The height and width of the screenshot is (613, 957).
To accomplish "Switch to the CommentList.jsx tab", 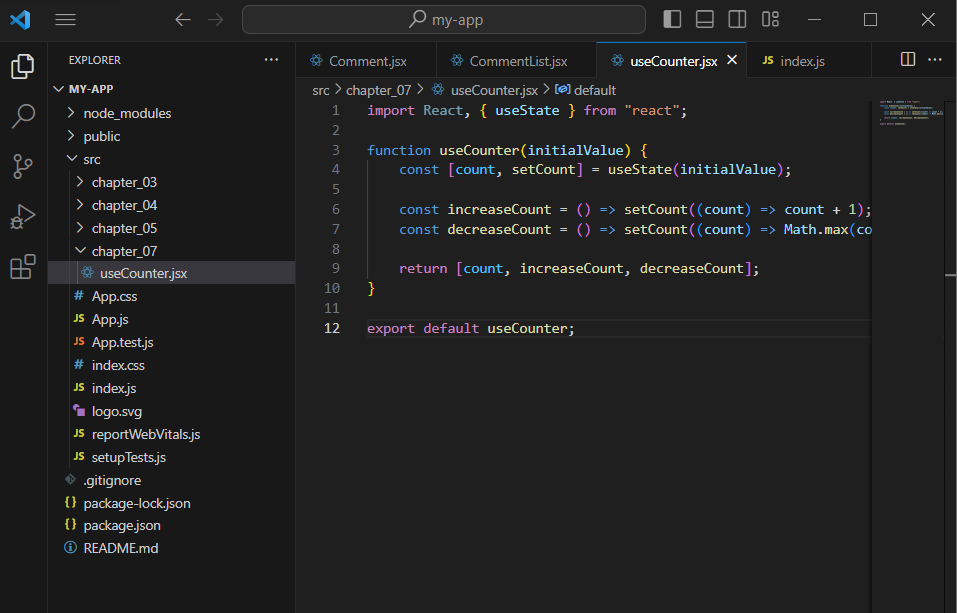I will pyautogui.click(x=517, y=60).
